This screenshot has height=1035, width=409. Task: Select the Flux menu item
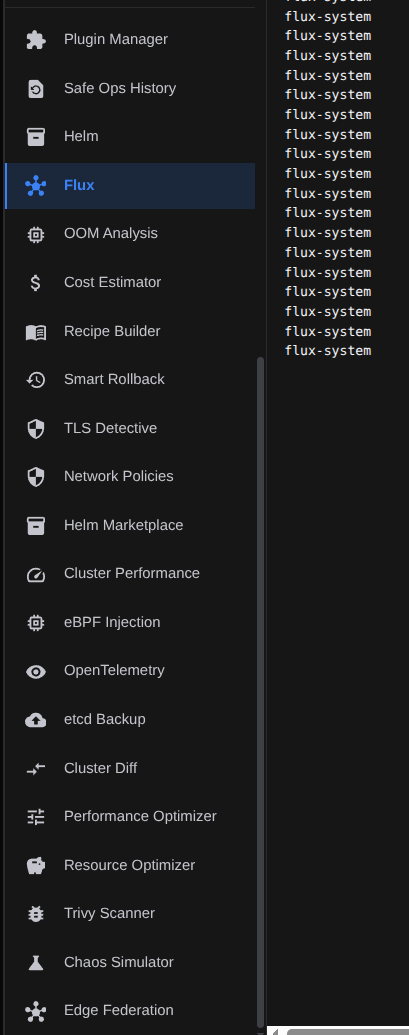pos(130,185)
